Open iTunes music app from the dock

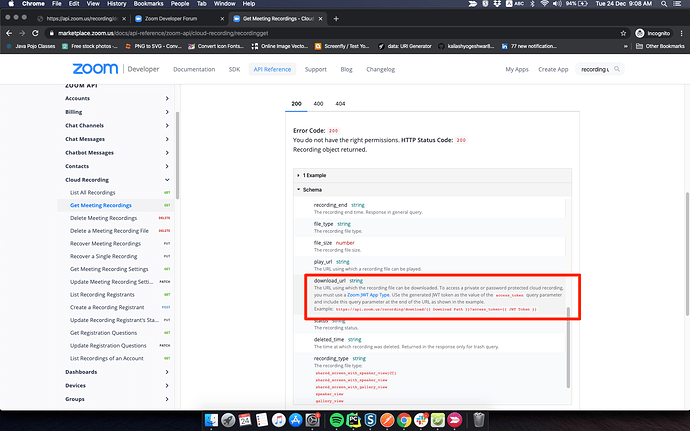(279, 420)
